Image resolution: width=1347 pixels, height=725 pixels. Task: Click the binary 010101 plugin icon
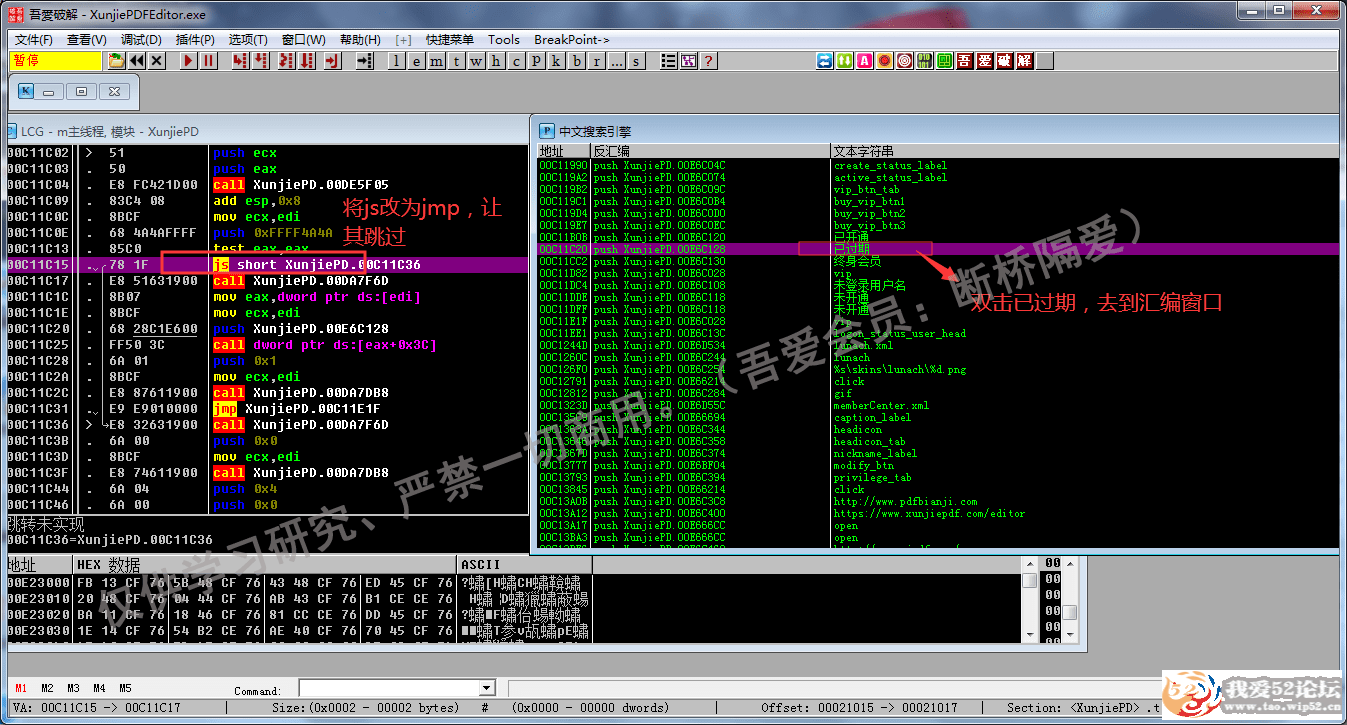(x=924, y=61)
